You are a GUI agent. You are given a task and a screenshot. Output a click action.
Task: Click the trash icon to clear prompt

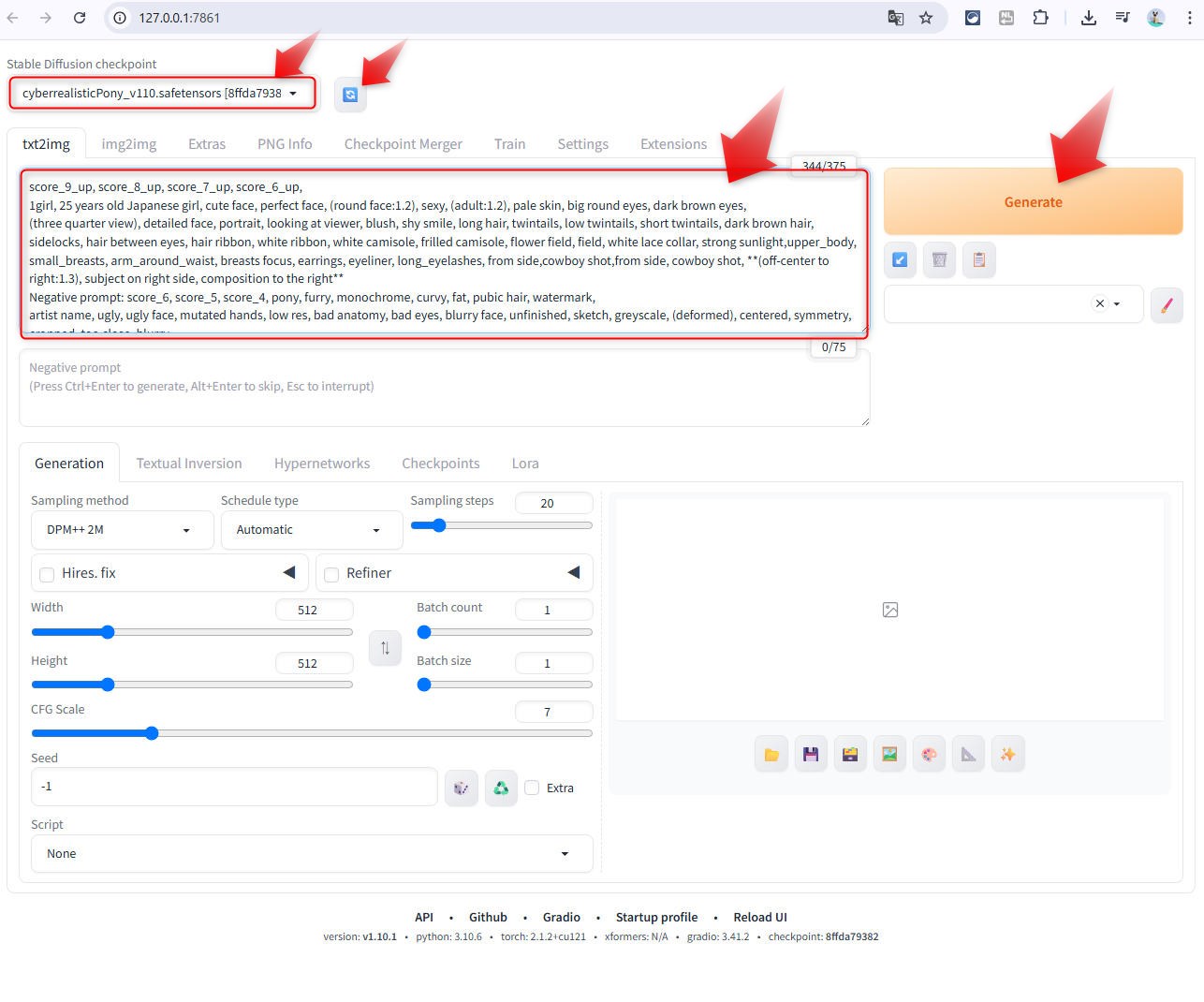(x=939, y=260)
